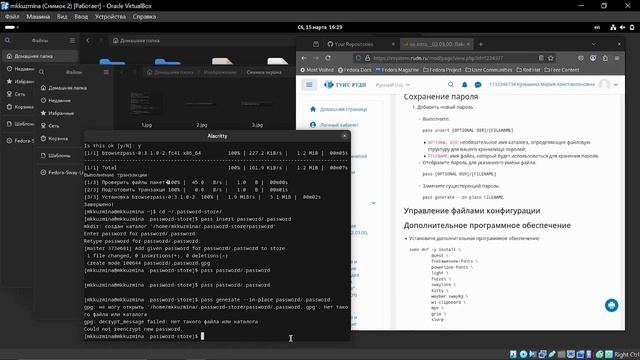Open the Ввод menu
The height and width of the screenshot is (360, 640).
(81, 17)
